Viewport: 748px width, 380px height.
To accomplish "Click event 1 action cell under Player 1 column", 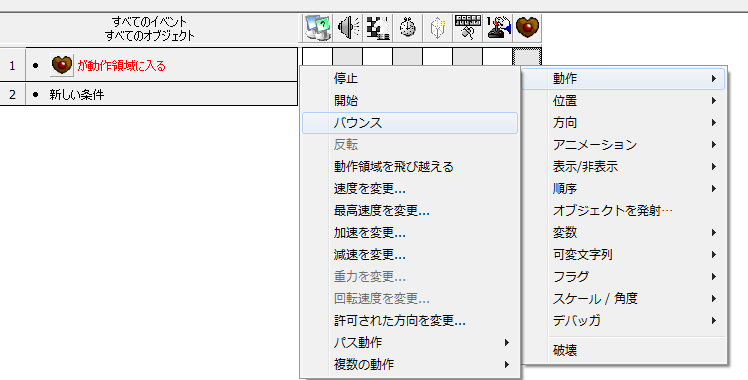I will (x=497, y=58).
